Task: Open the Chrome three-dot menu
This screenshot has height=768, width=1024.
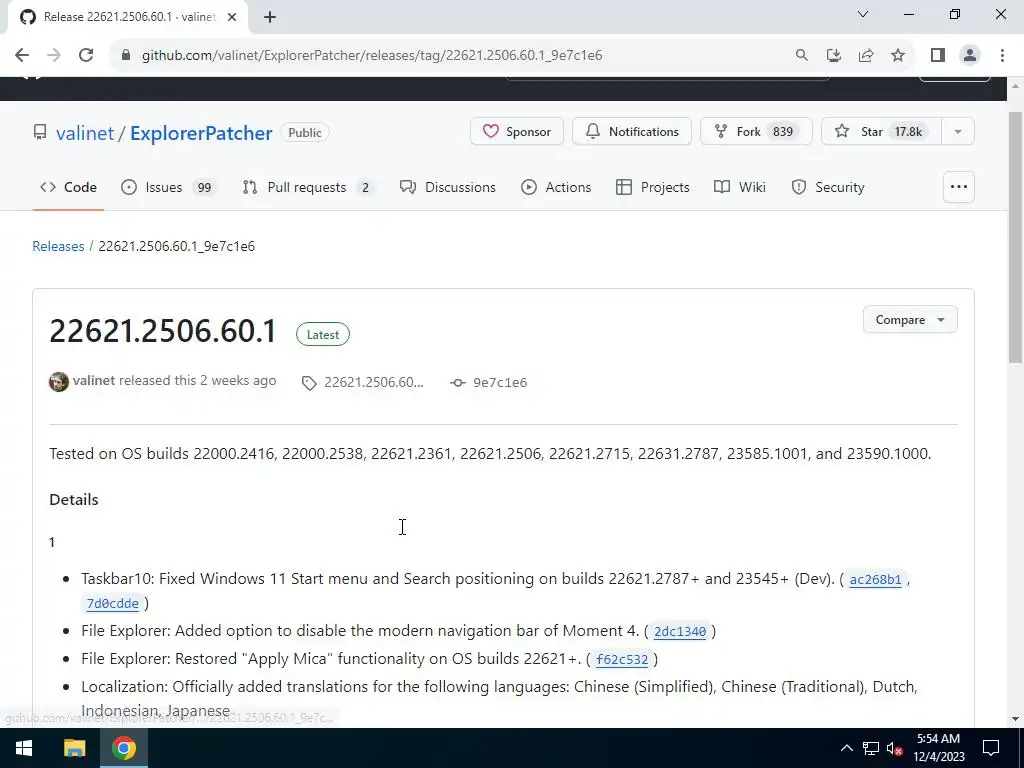Action: point(1002,56)
